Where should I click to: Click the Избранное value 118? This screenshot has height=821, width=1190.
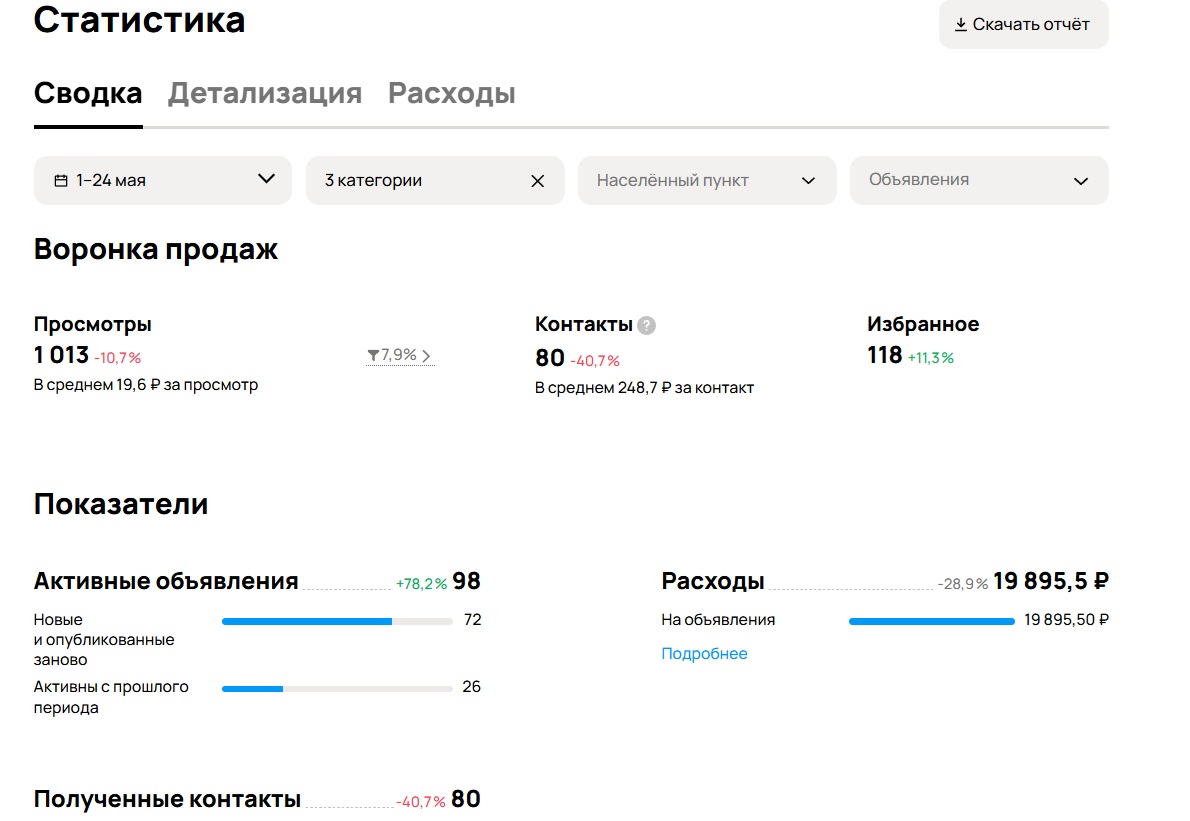click(885, 355)
